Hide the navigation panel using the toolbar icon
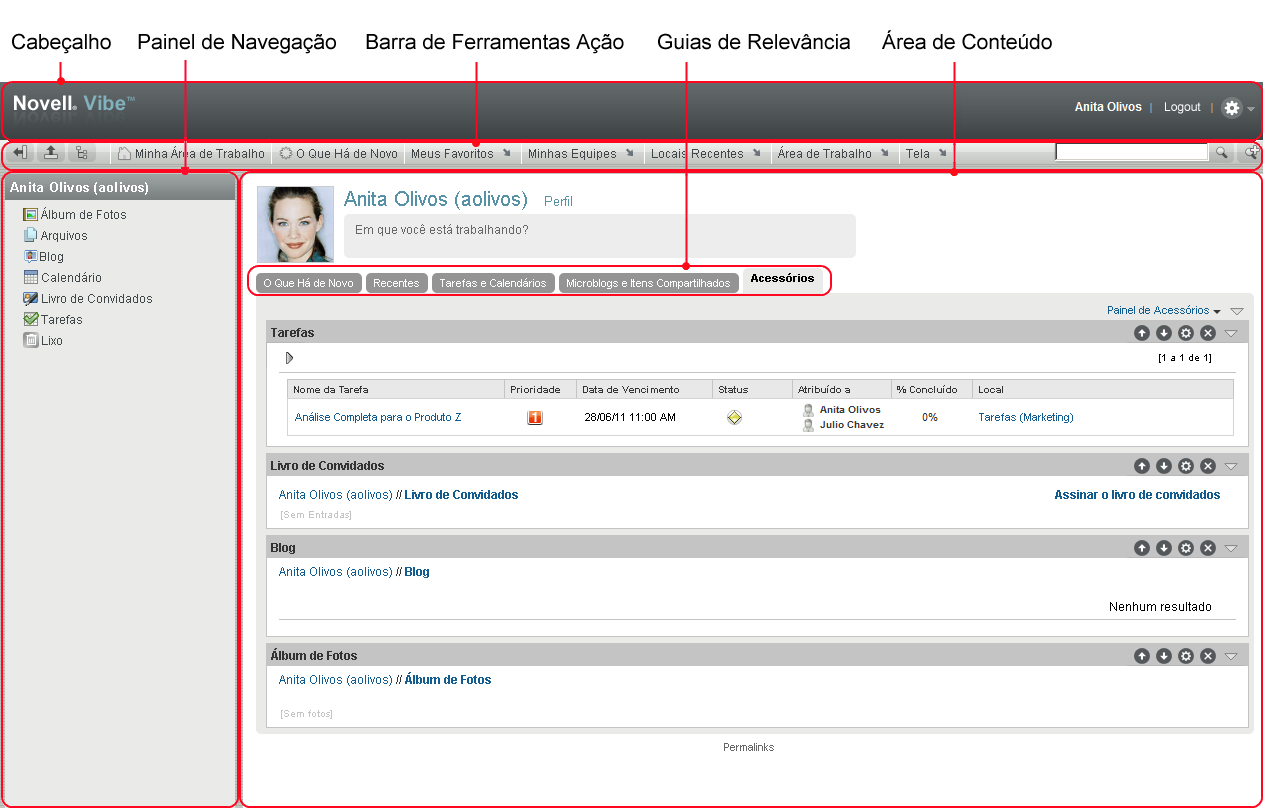Image resolution: width=1263 pixels, height=808 pixels. 20,153
